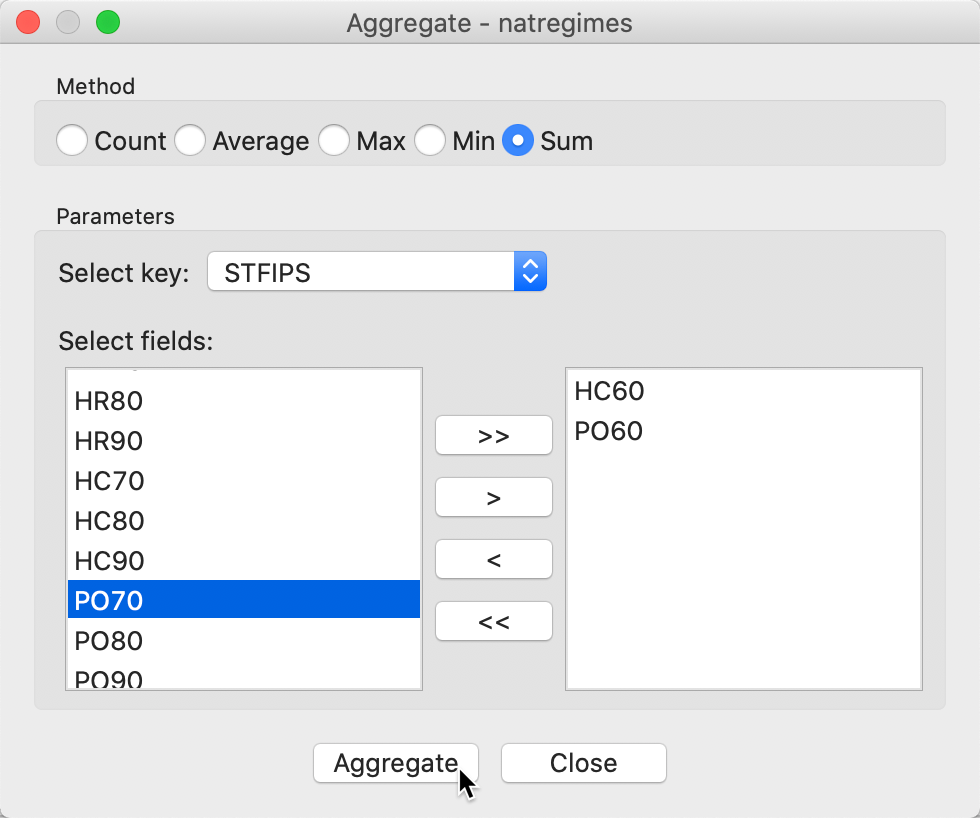Select PO60 in the chosen fields list

tap(744, 431)
